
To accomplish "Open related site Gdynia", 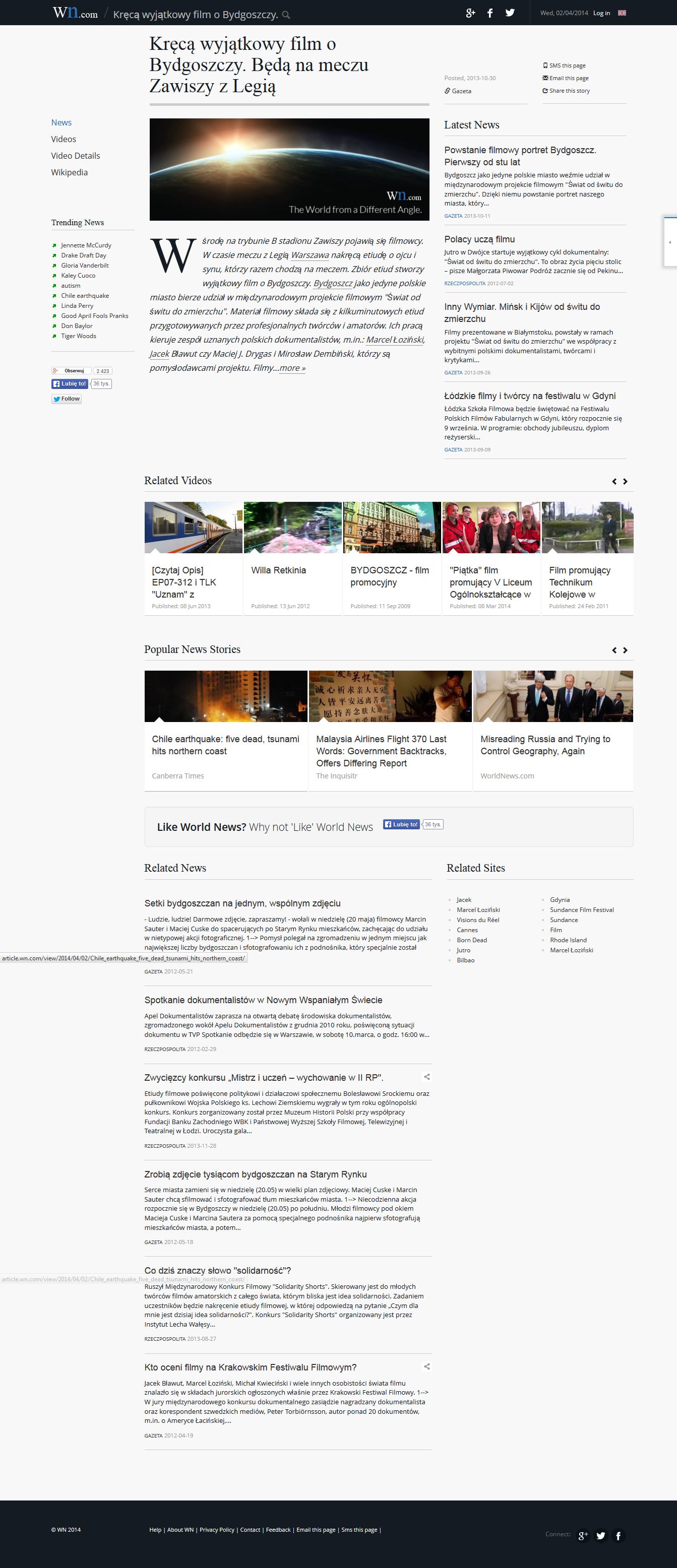I will 560,900.
